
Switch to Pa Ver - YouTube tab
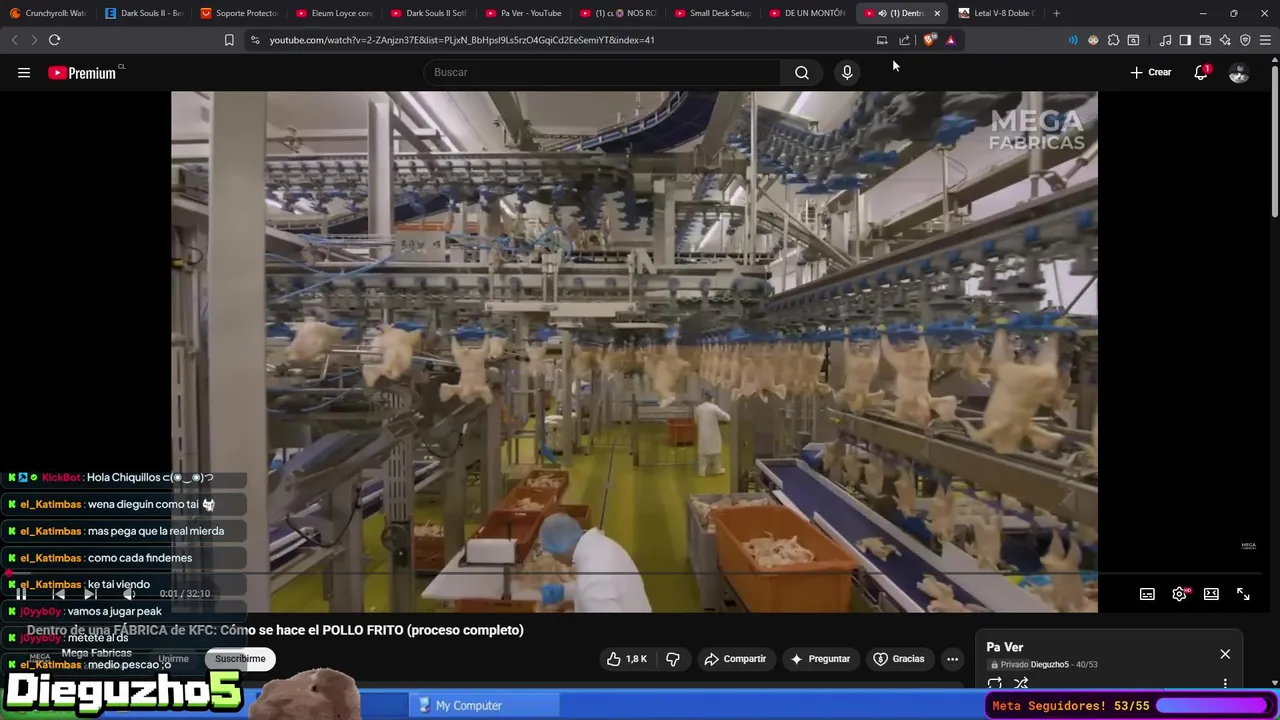[524, 13]
